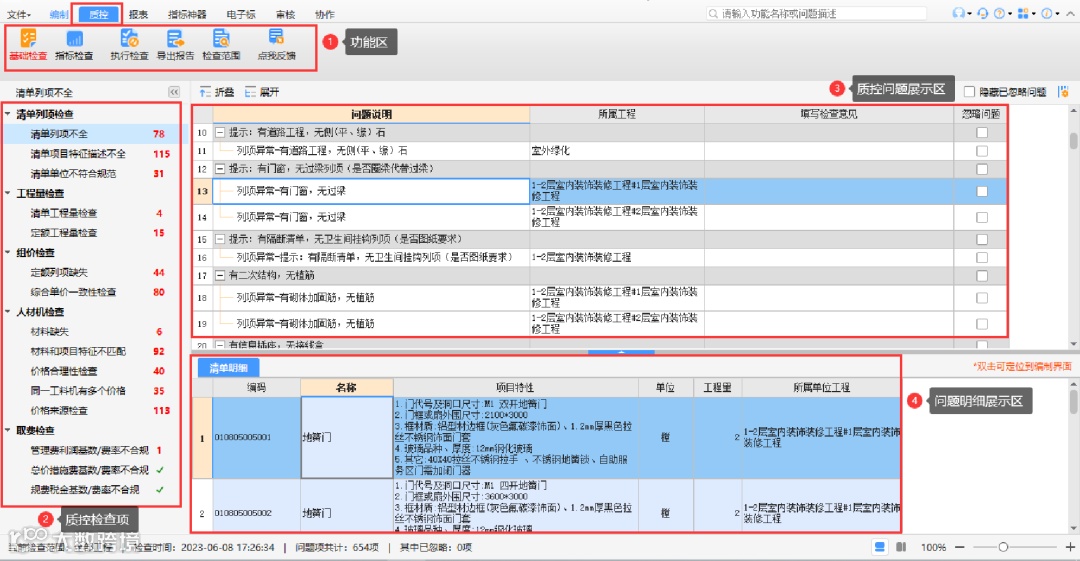Select 清单列项不全 check item
This screenshot has width=1080, height=561.
94,134
